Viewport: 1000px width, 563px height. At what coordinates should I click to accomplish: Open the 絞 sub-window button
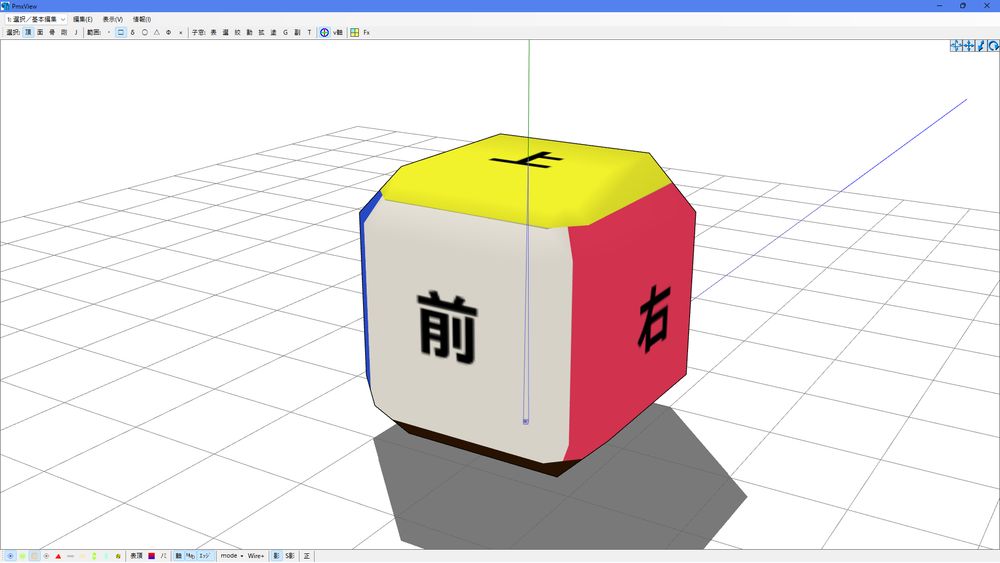pos(237,32)
